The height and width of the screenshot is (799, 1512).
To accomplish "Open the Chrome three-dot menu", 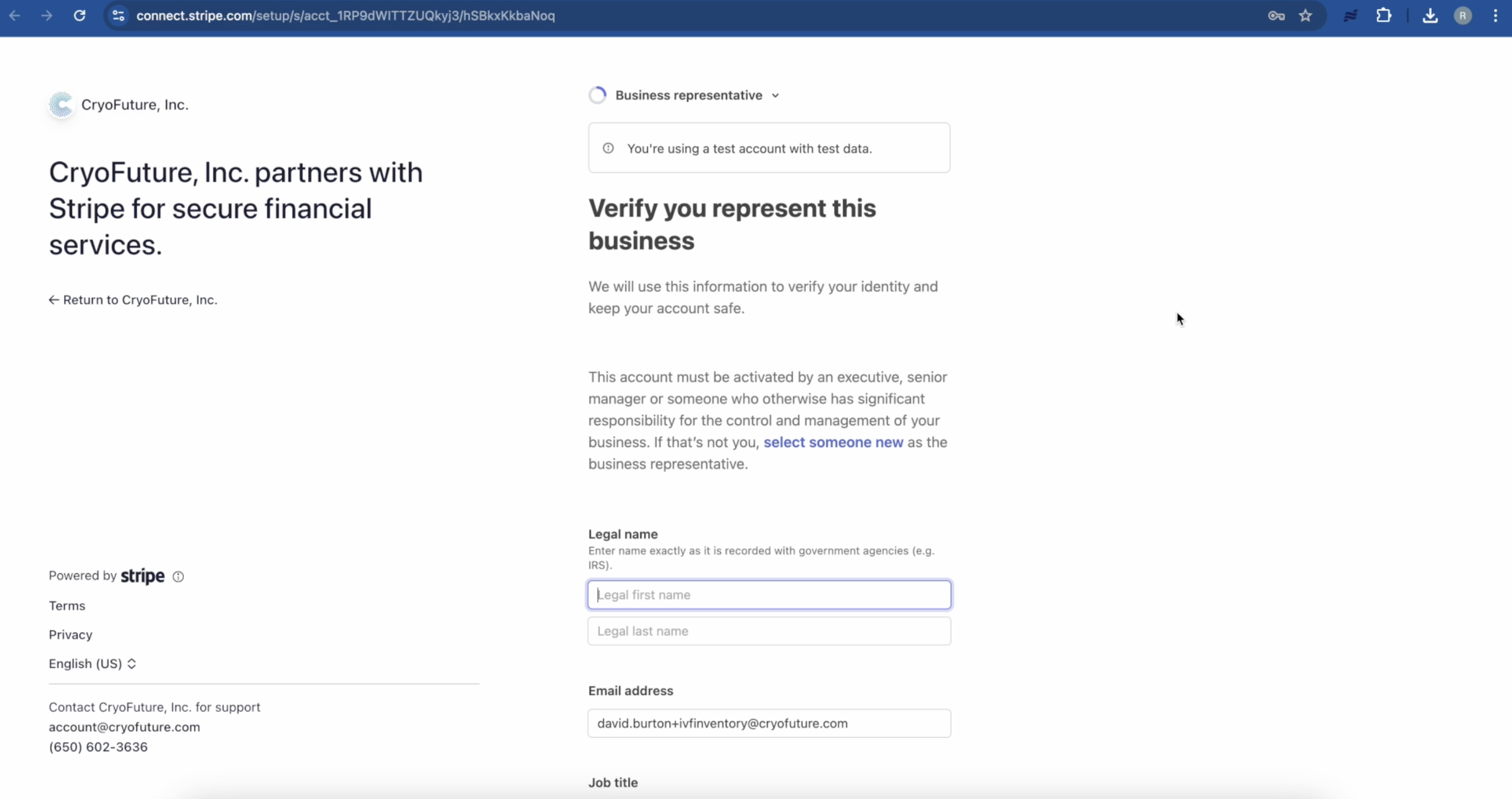I will (x=1495, y=16).
